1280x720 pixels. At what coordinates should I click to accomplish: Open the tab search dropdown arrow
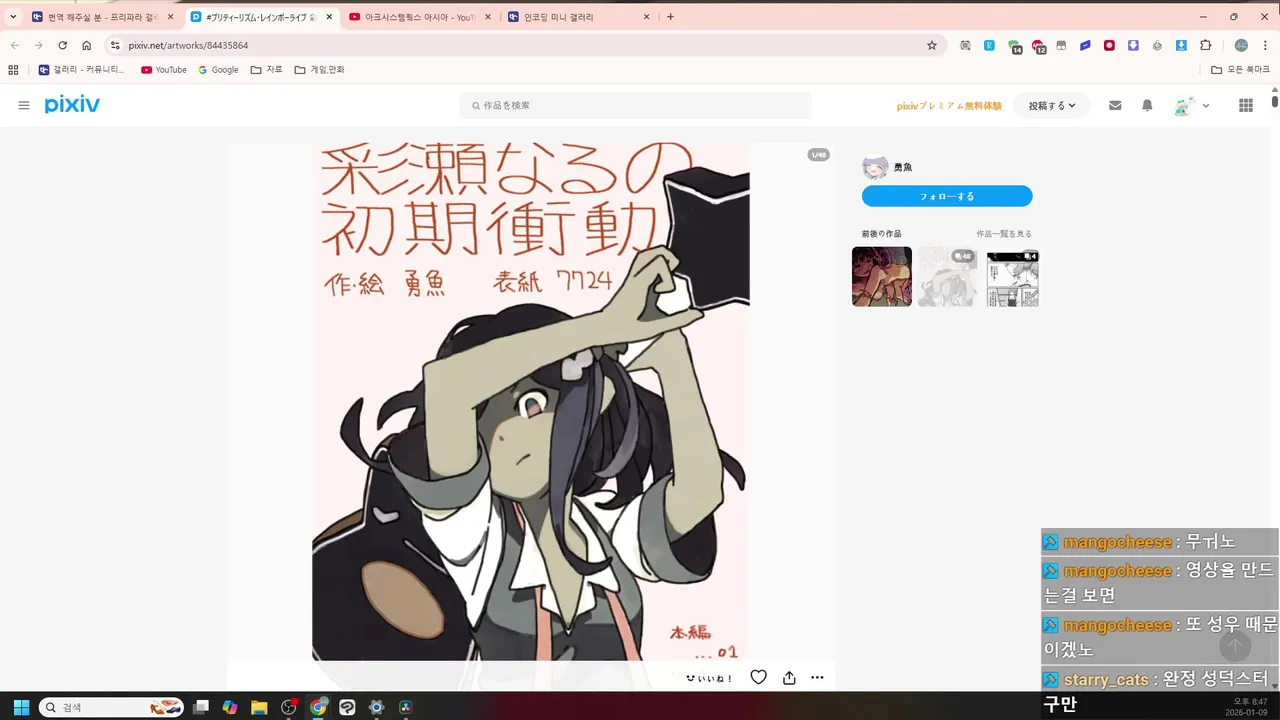[x=13, y=17]
